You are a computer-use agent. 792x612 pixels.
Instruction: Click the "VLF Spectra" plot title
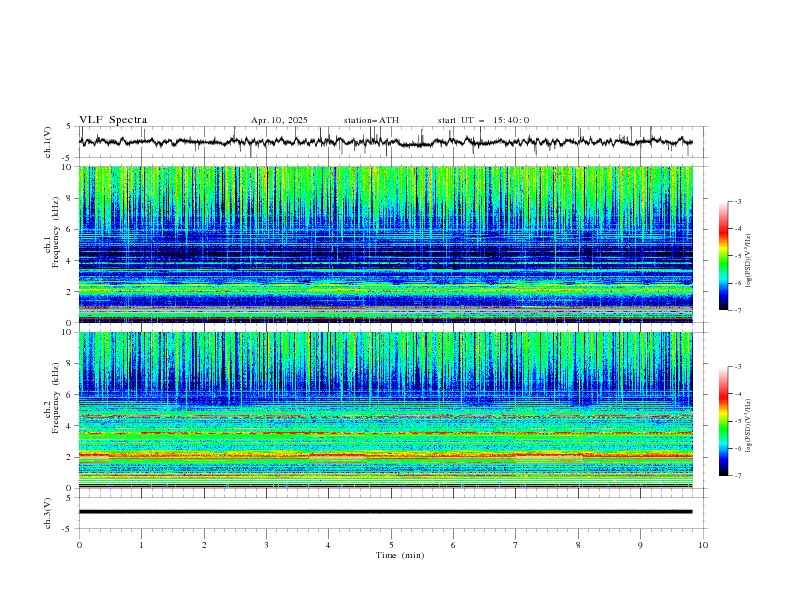pyautogui.click(x=113, y=120)
